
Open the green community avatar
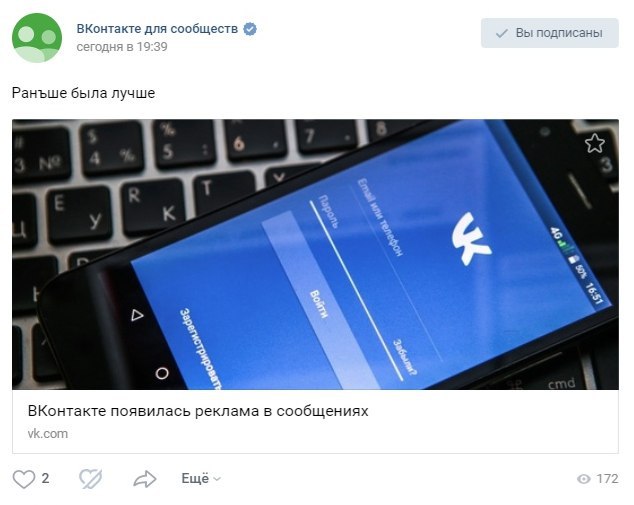click(x=37, y=38)
